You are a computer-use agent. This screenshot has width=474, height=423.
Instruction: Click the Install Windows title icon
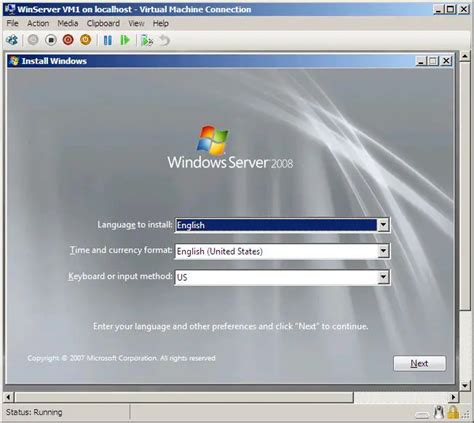(x=14, y=61)
